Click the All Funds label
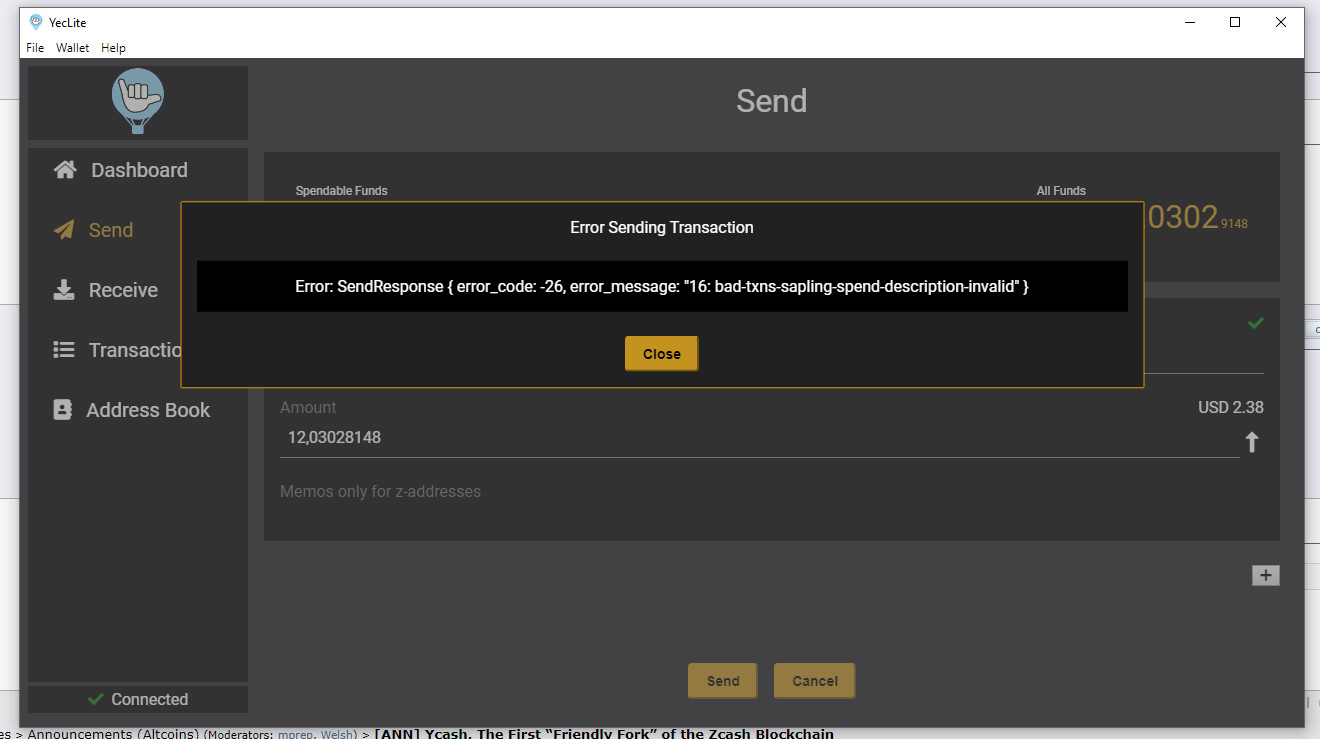Image resolution: width=1320 pixels, height=739 pixels. 1061,190
